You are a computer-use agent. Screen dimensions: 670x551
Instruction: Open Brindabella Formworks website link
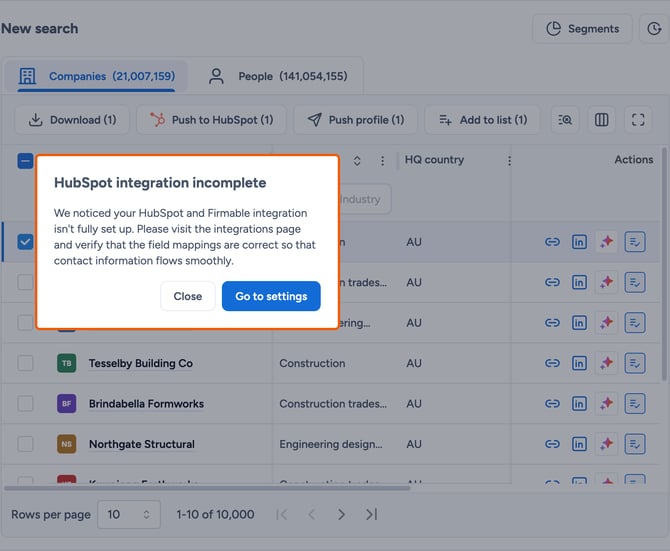pyautogui.click(x=552, y=403)
